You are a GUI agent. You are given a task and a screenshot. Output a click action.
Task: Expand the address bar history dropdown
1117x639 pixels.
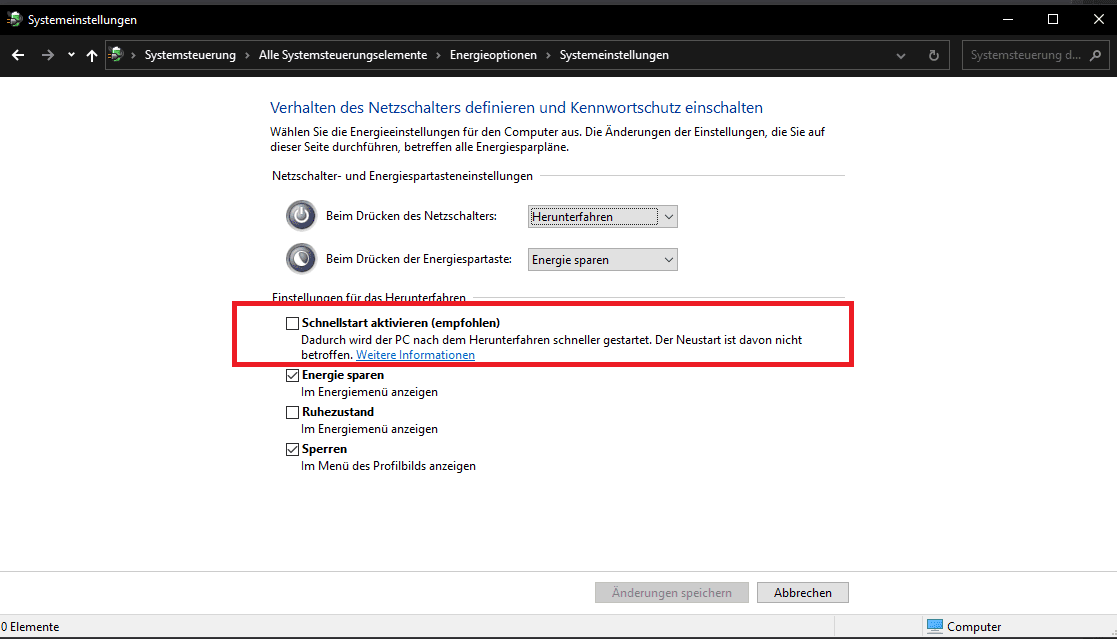pyautogui.click(x=901, y=56)
